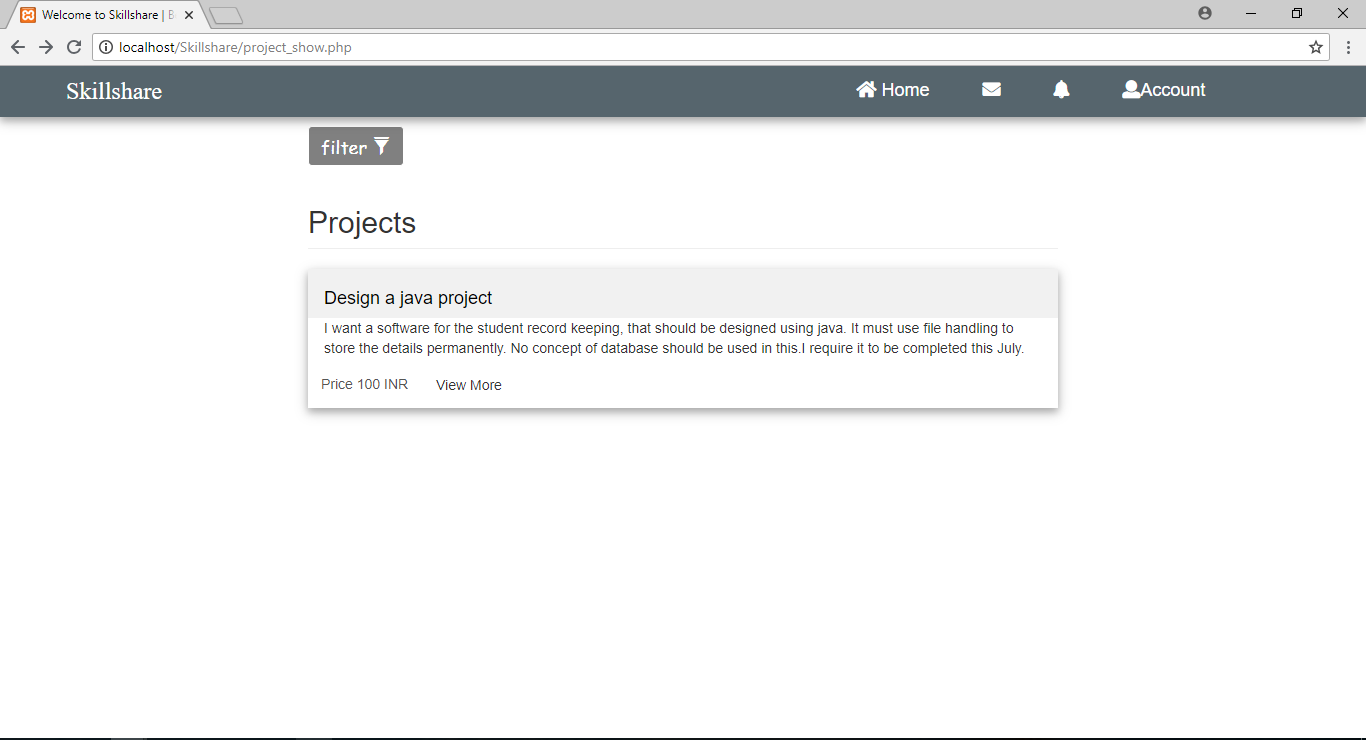Reload the page with refresh icon
The image size is (1366, 740).
pos(74,47)
